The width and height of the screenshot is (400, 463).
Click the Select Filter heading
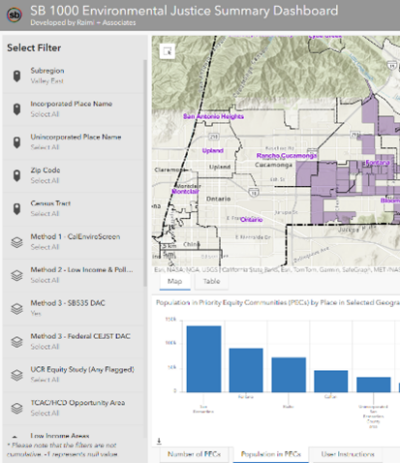click(x=34, y=48)
